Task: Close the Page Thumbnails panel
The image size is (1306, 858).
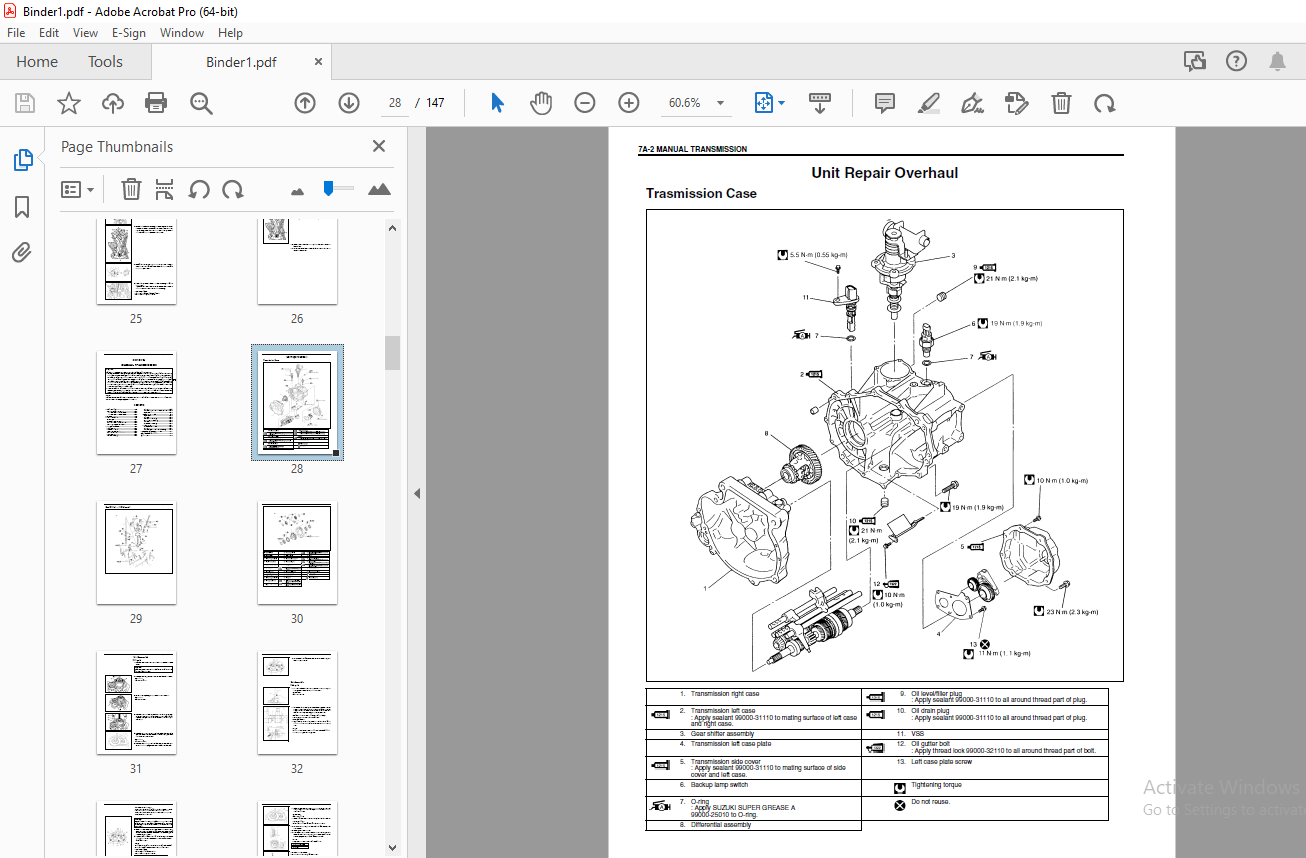Action: [379, 146]
